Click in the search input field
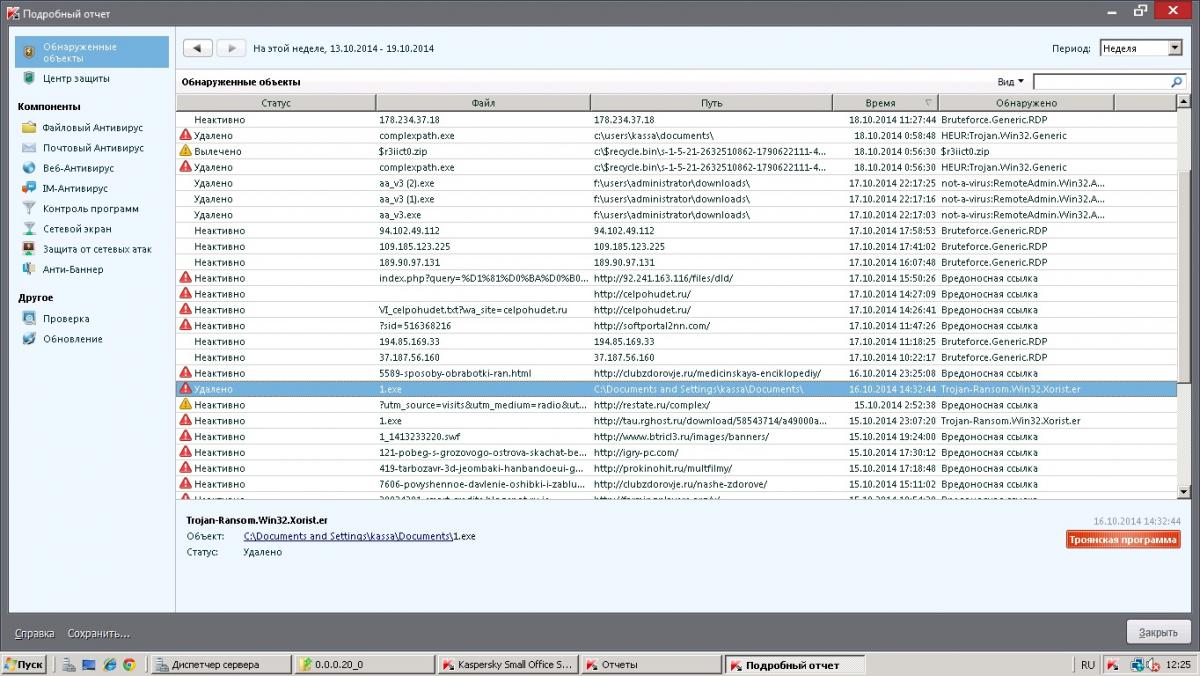The width and height of the screenshot is (1200, 676). point(1100,82)
